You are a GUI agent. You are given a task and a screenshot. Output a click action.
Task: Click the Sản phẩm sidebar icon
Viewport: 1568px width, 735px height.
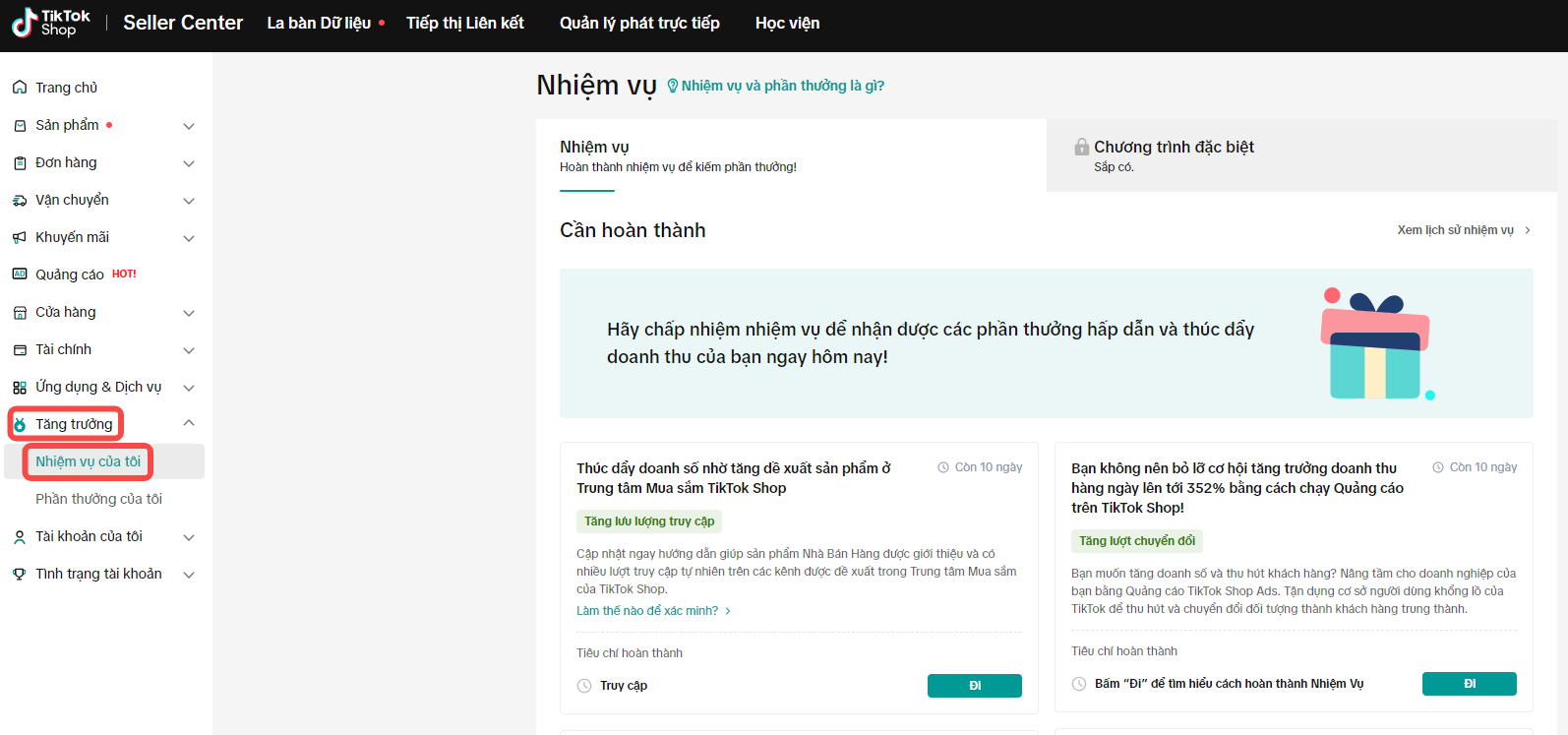pos(20,125)
